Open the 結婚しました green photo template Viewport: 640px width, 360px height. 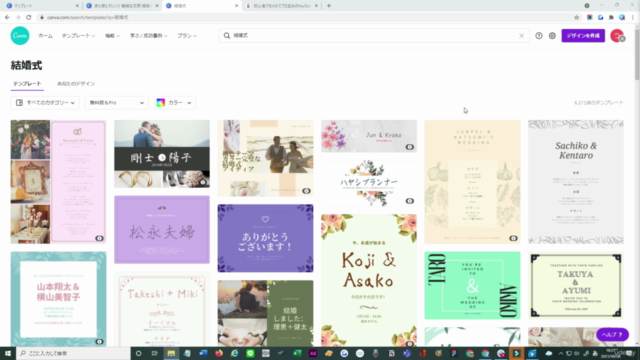coord(265,313)
